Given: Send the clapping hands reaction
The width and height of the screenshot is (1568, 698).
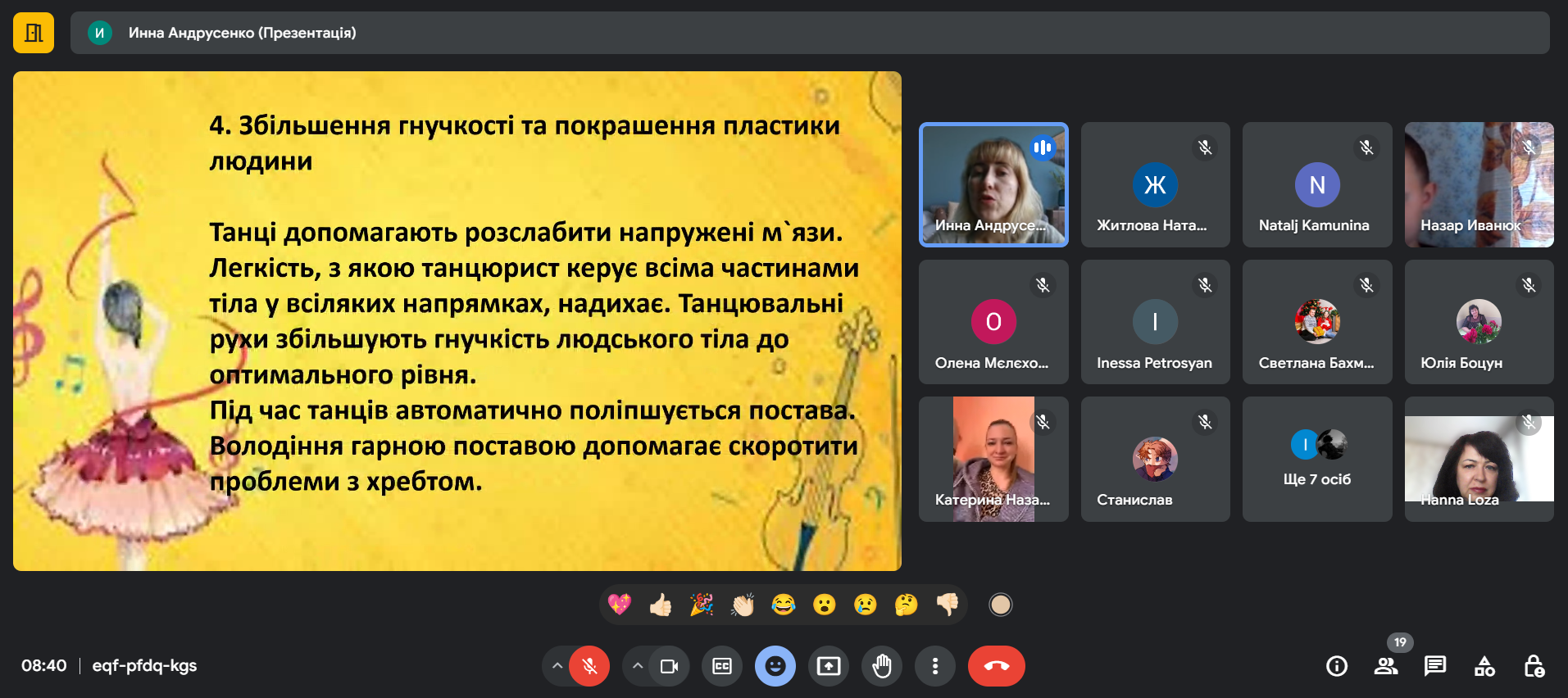Looking at the screenshot, I should tap(743, 605).
